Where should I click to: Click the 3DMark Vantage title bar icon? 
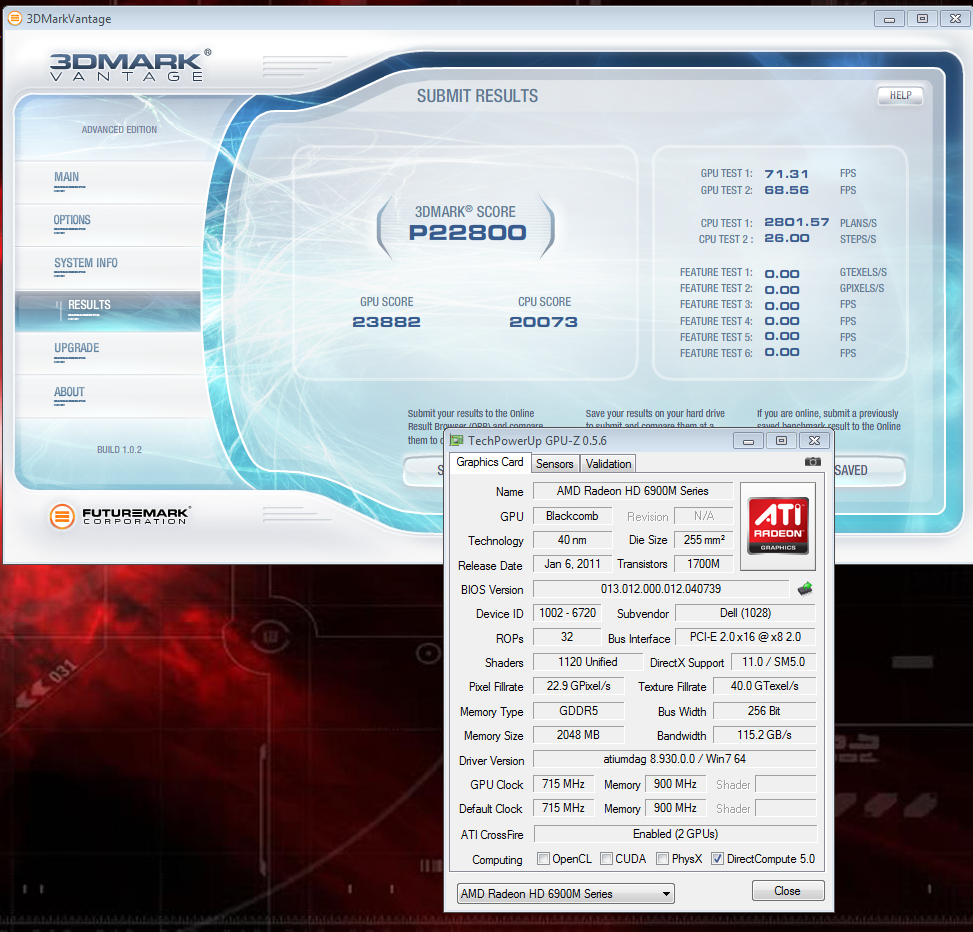tap(15, 18)
